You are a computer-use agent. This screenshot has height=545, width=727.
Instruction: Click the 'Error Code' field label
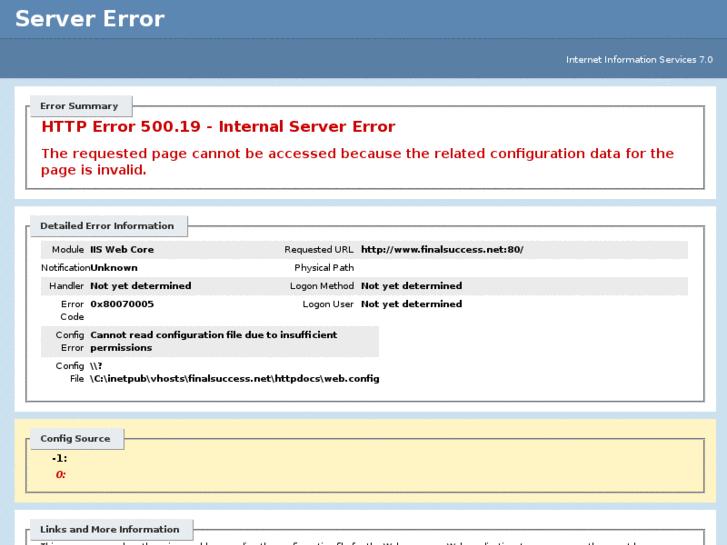point(72,310)
